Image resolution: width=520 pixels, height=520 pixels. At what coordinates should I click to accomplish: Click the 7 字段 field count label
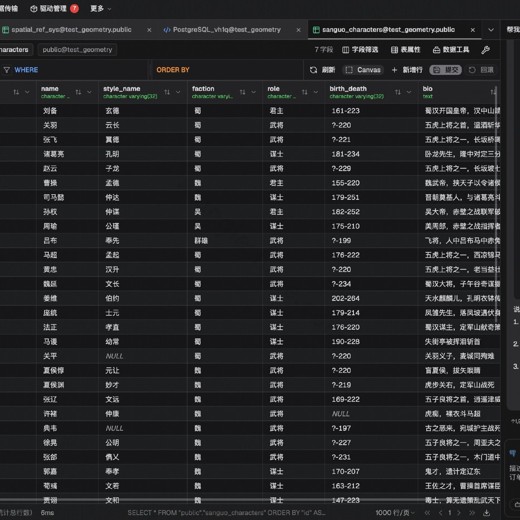tap(323, 50)
